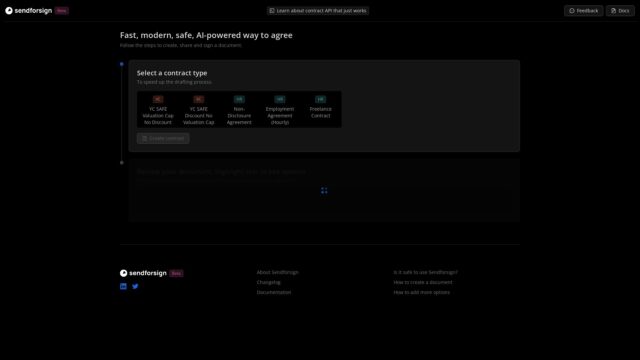Open the Learn about contract API banner

click(318, 11)
